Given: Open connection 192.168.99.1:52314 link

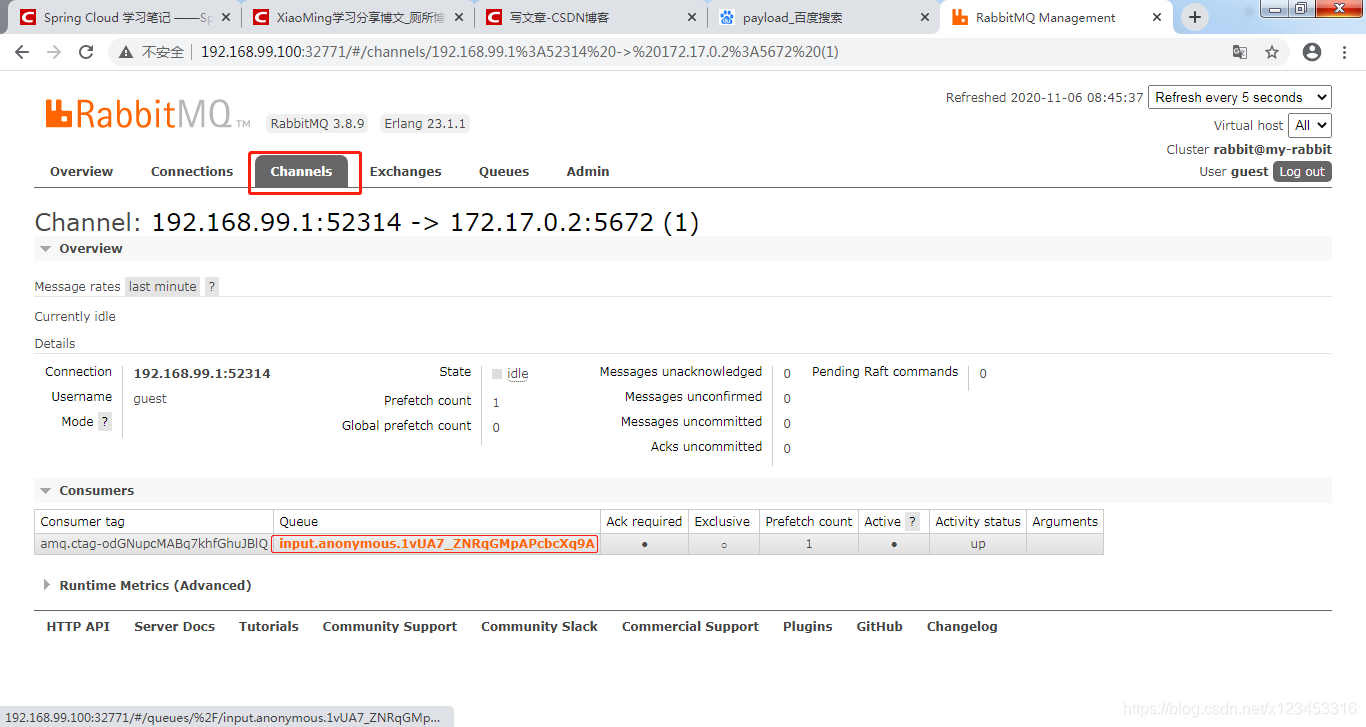Looking at the screenshot, I should pyautogui.click(x=202, y=373).
